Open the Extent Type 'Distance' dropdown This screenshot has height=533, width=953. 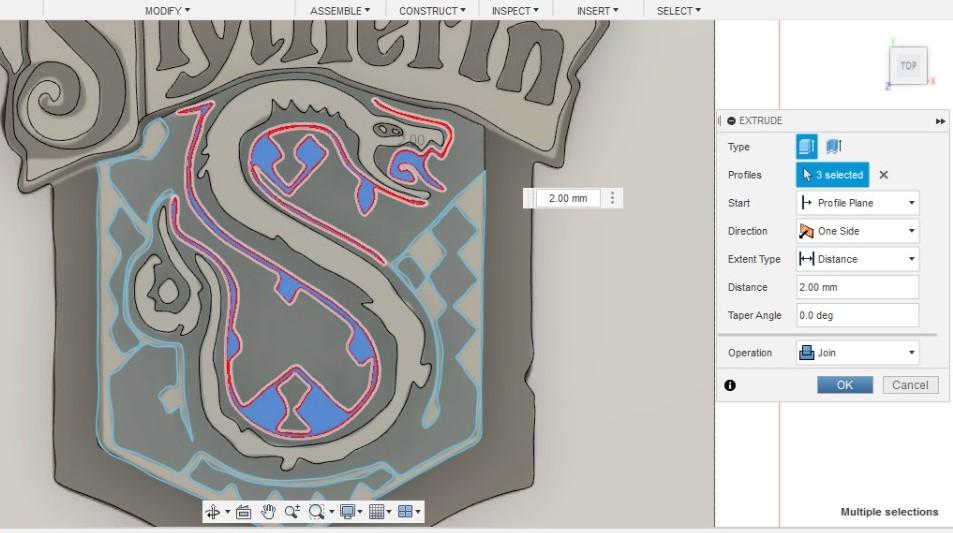click(858, 259)
